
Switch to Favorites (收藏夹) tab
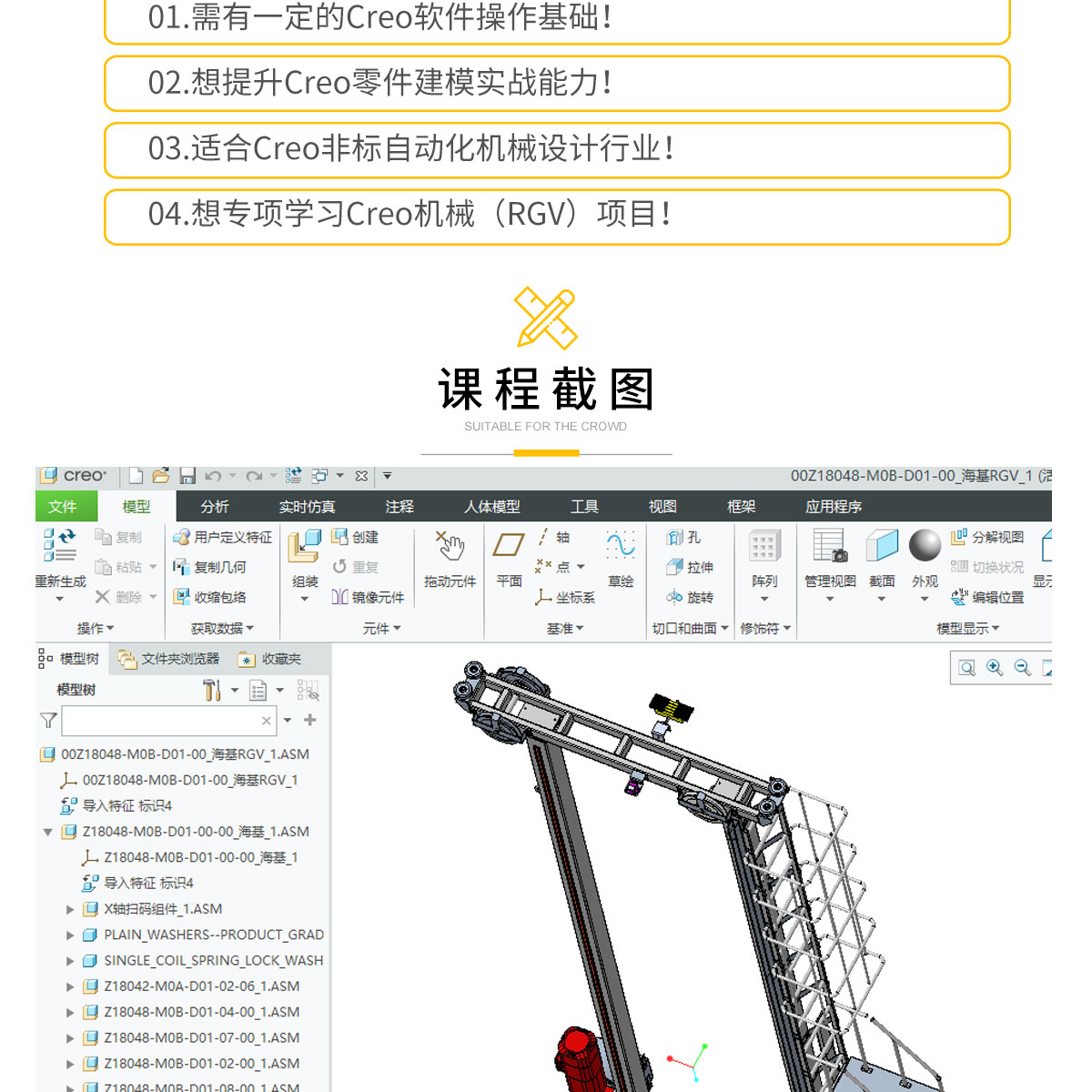pyautogui.click(x=270, y=659)
